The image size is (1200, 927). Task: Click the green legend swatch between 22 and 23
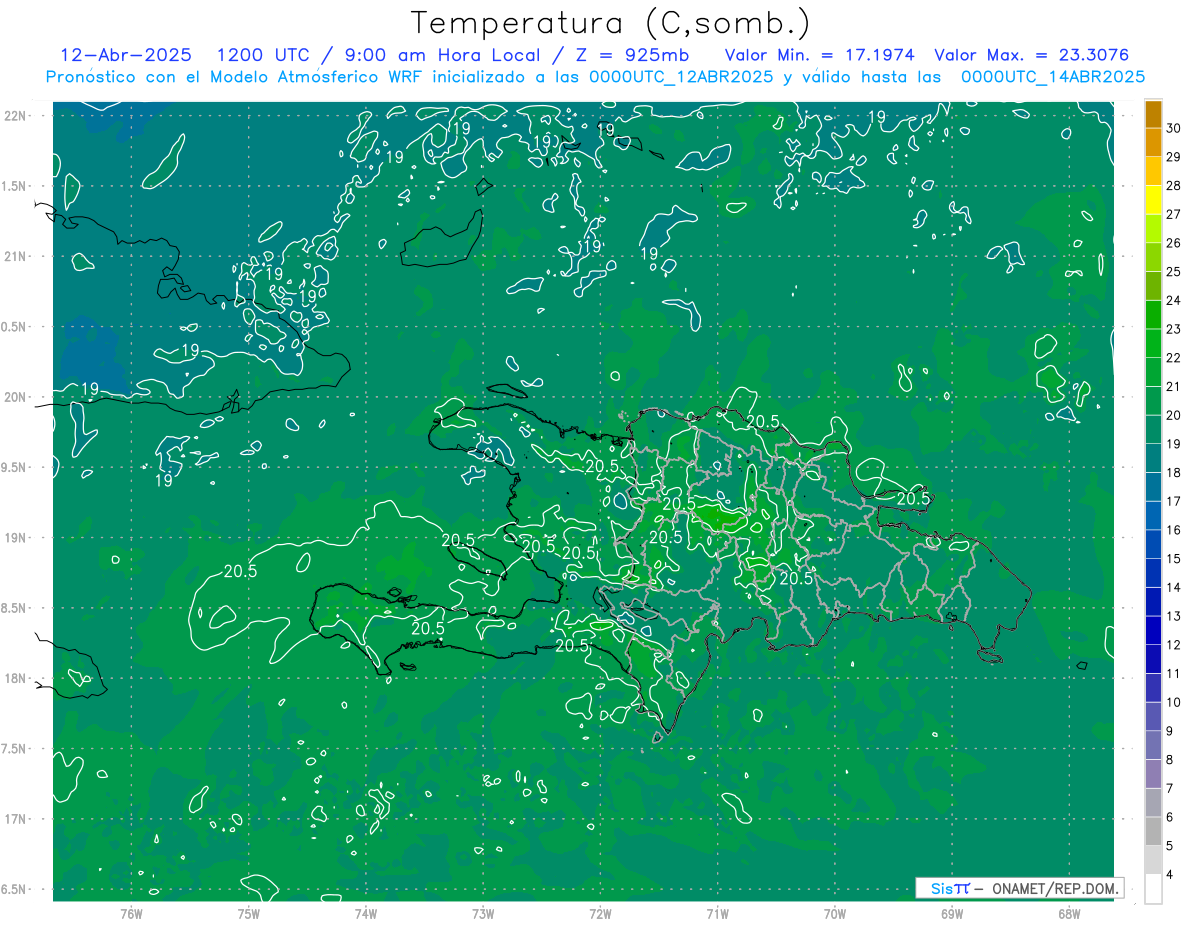[x=1154, y=344]
